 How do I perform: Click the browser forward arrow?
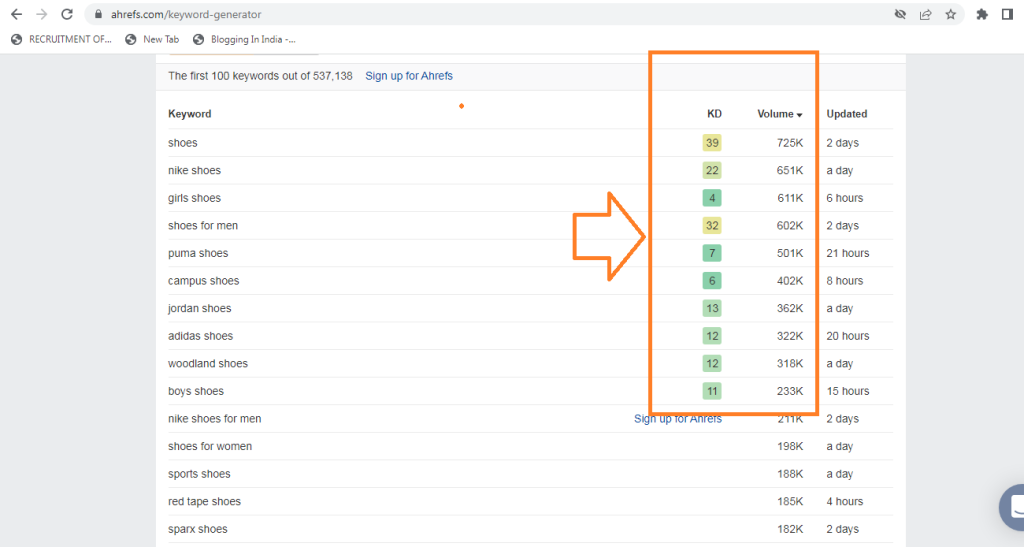point(42,14)
